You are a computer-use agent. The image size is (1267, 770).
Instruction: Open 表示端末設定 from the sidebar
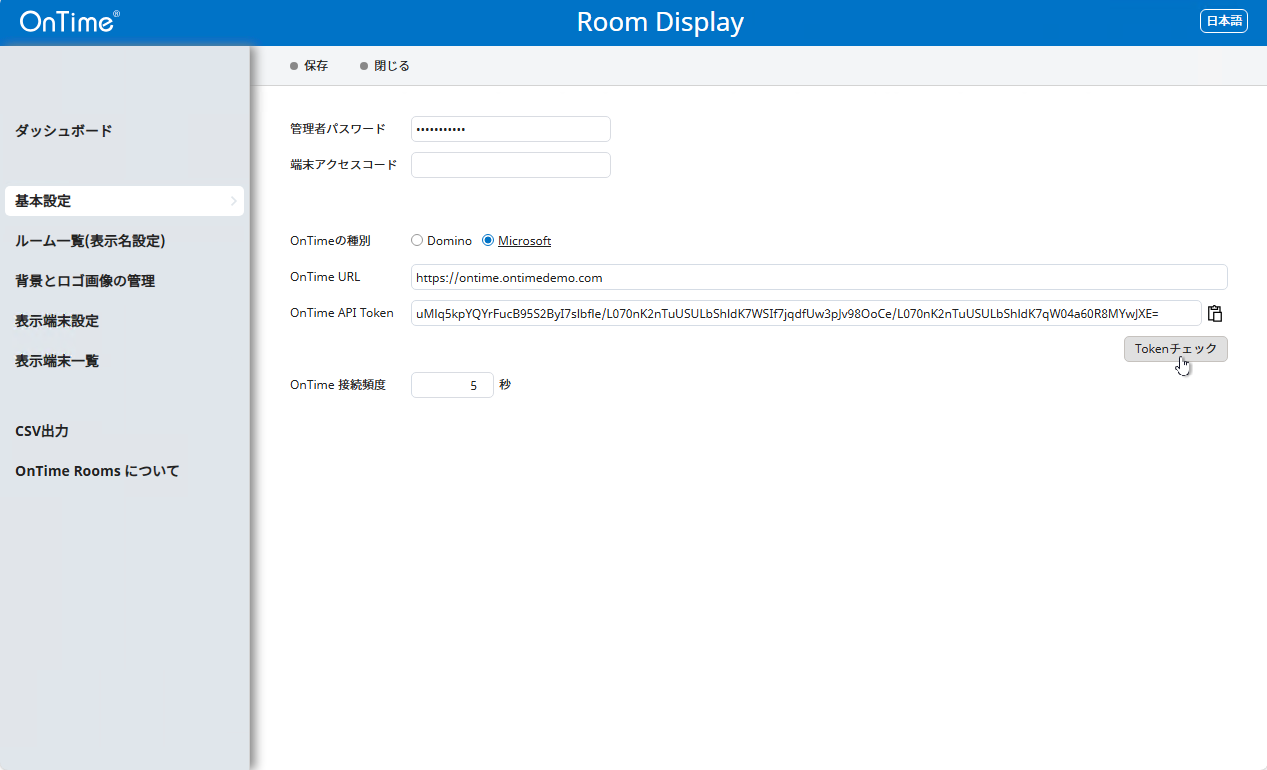click(57, 321)
